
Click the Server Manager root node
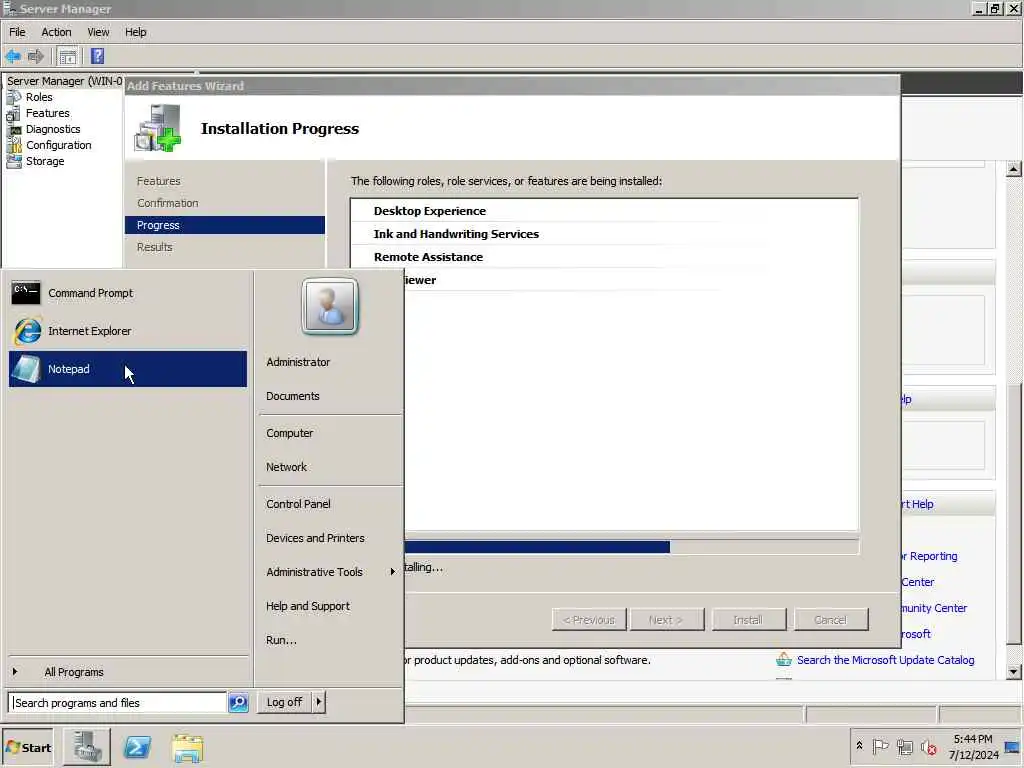coord(64,81)
